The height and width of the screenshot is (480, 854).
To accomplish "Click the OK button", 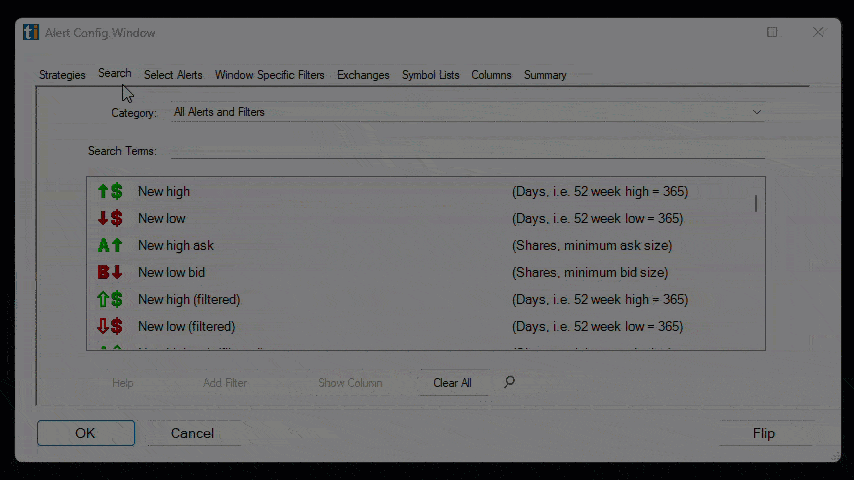I will pos(86,433).
